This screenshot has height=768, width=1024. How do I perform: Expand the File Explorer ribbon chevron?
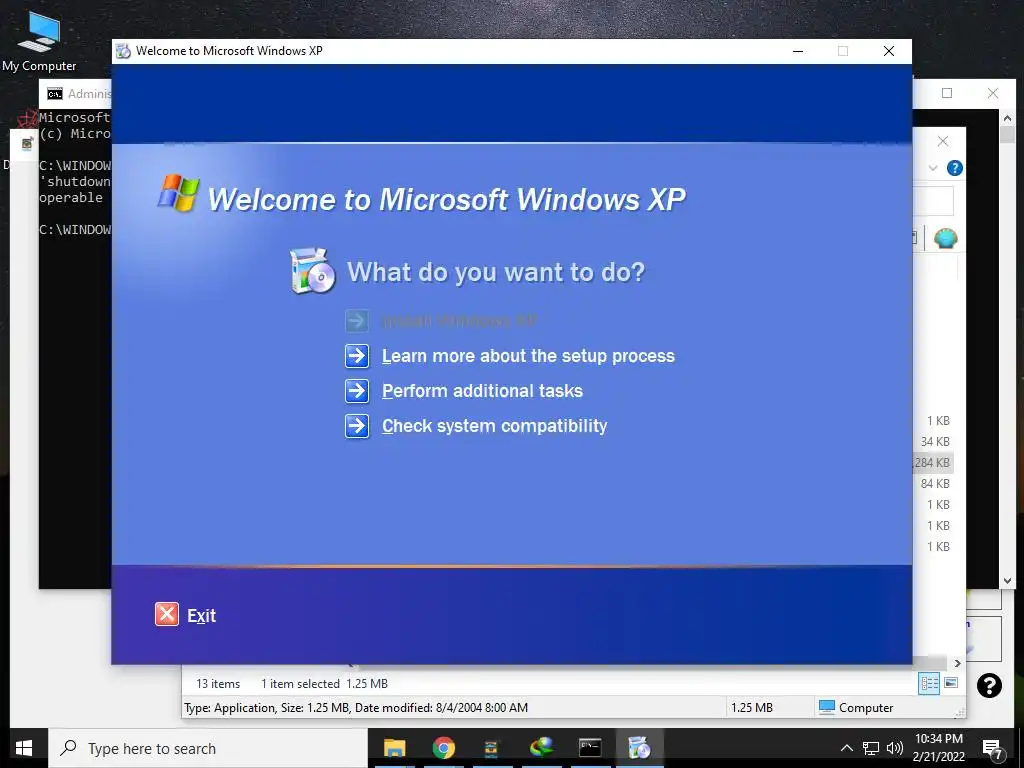click(x=933, y=168)
